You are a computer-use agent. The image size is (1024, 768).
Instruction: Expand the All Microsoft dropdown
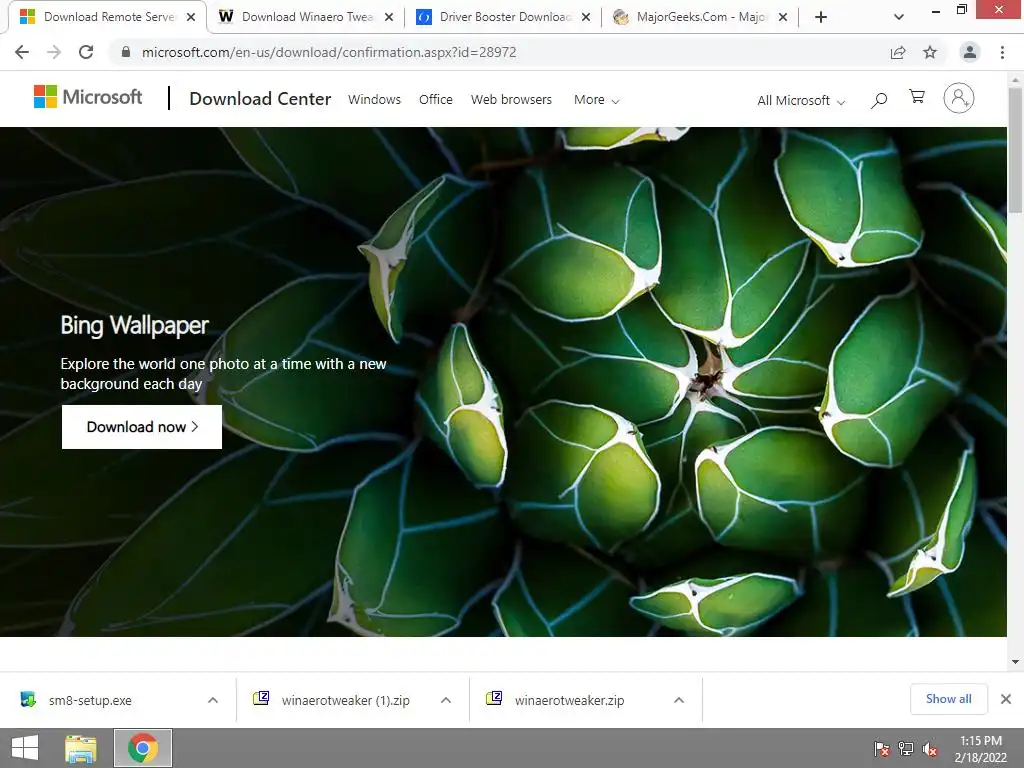pyautogui.click(x=801, y=101)
